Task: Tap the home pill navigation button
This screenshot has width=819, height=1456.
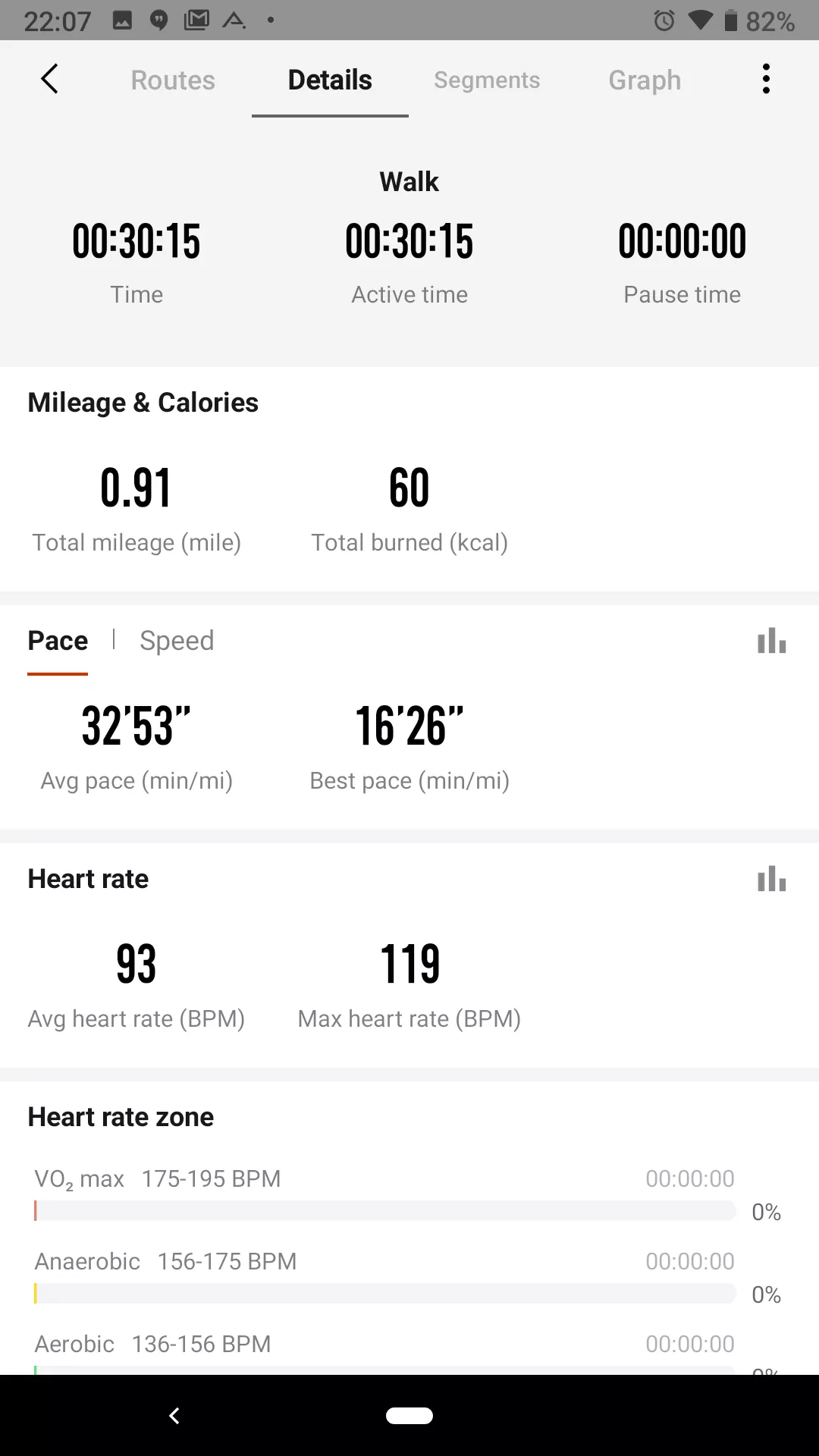Action: pyautogui.click(x=409, y=1415)
